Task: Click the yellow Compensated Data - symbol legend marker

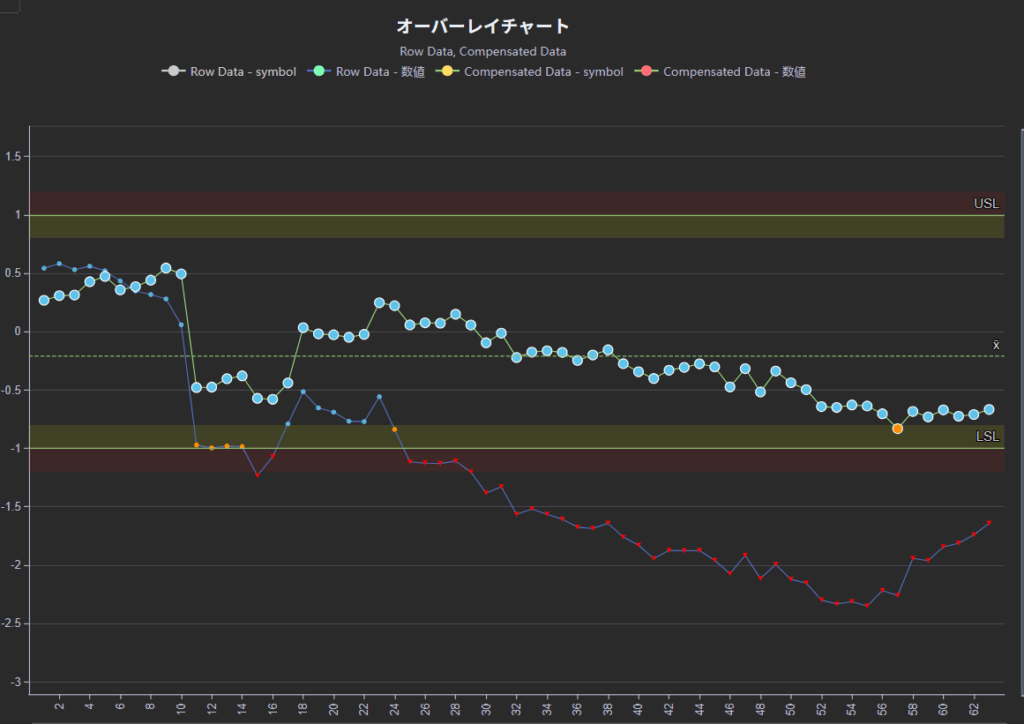Action: click(x=448, y=72)
